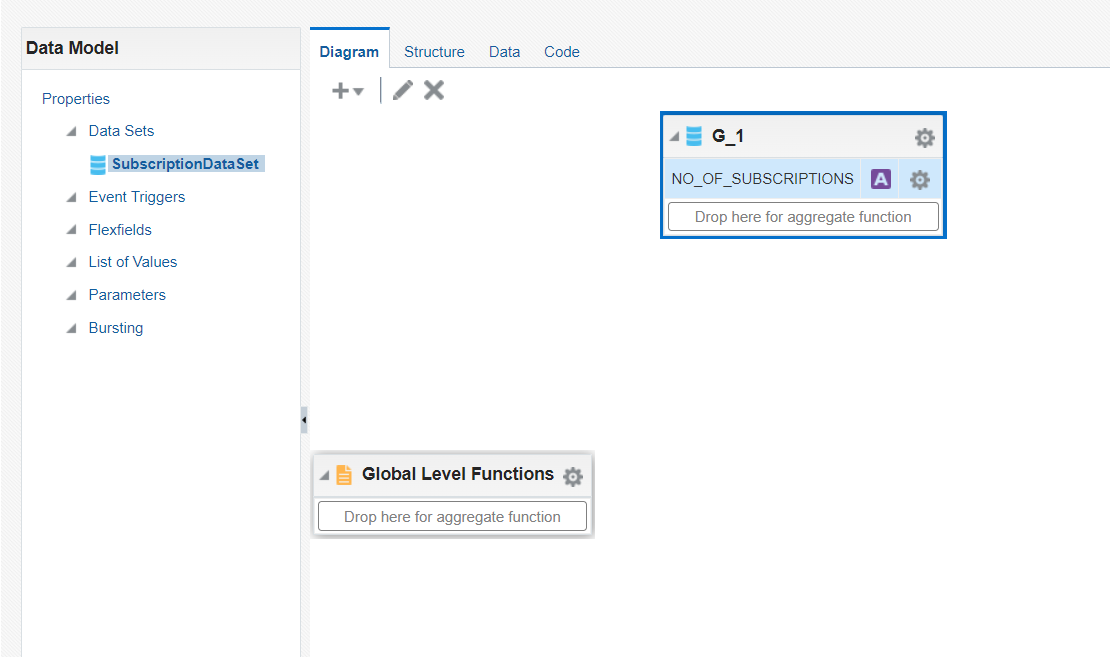
Task: Click 'Drop here for aggregate function' in G_1
Action: click(x=802, y=216)
